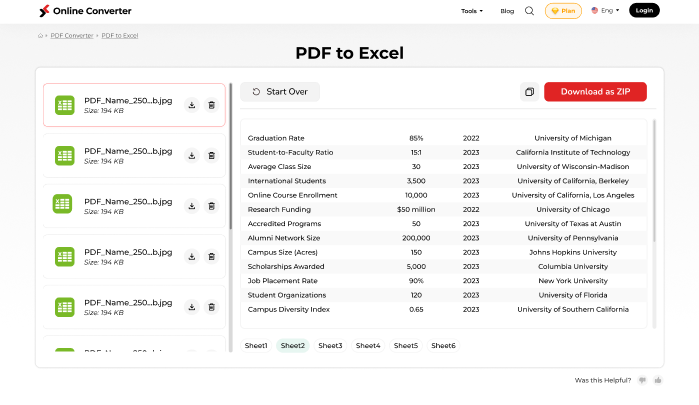Go to PDF Converter breadcrumb link

(x=71, y=35)
